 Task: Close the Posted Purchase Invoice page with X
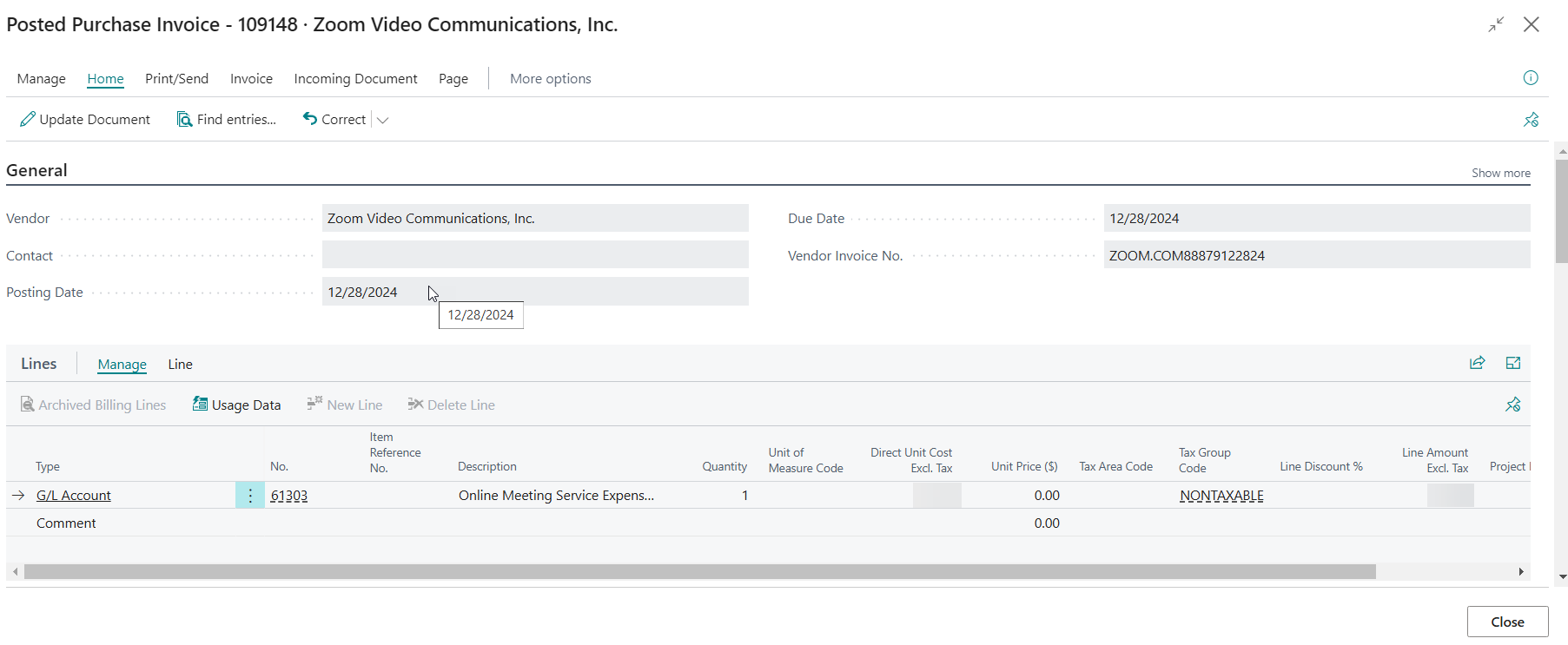click(1532, 24)
